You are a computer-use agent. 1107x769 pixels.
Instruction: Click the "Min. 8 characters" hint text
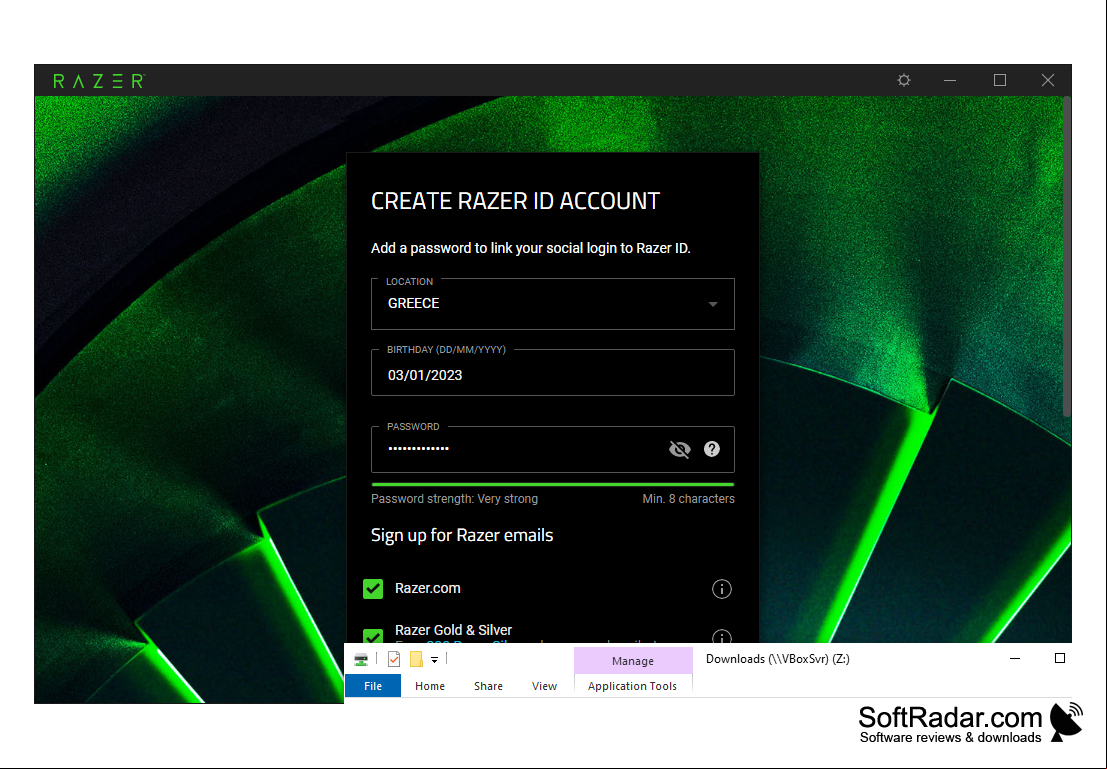click(x=688, y=499)
